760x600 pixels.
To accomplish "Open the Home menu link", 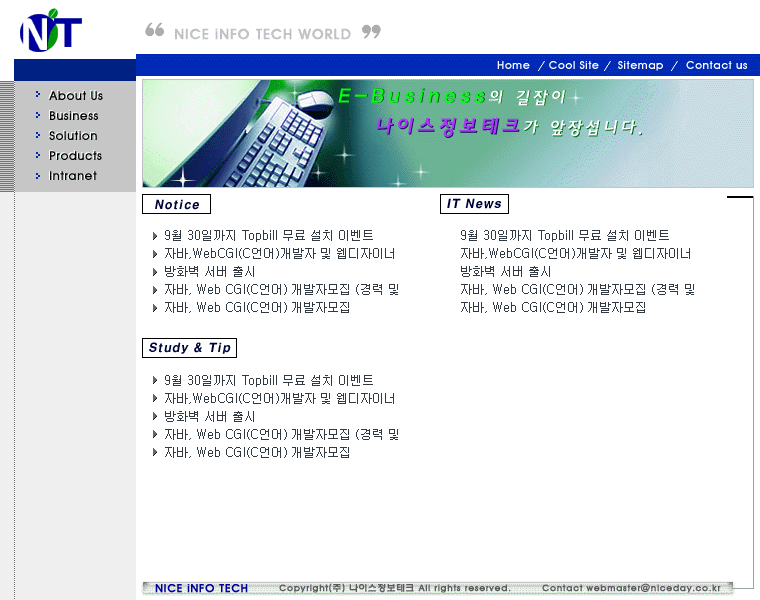I will [513, 65].
